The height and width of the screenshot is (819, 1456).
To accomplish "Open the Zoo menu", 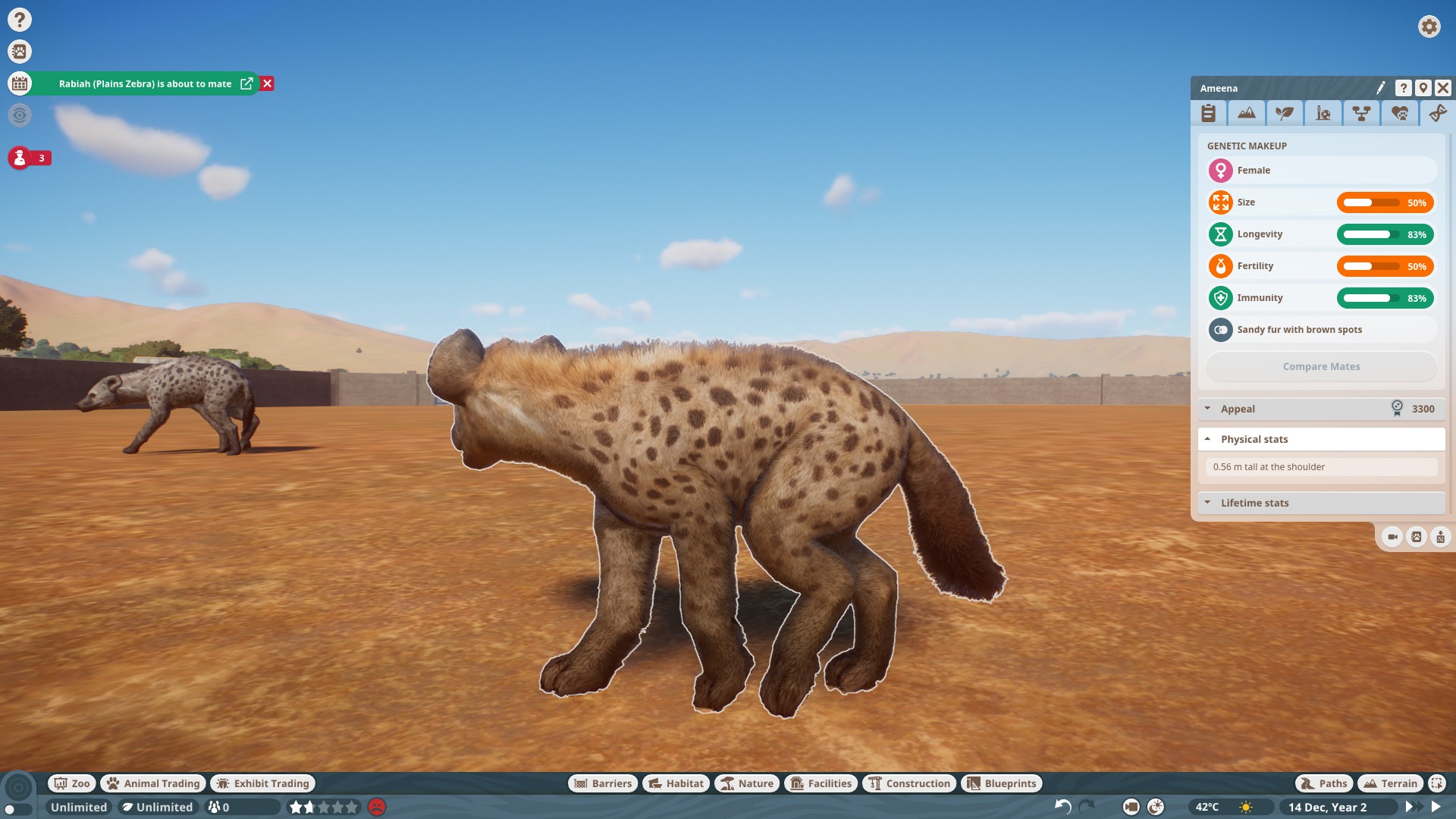I will click(72, 783).
